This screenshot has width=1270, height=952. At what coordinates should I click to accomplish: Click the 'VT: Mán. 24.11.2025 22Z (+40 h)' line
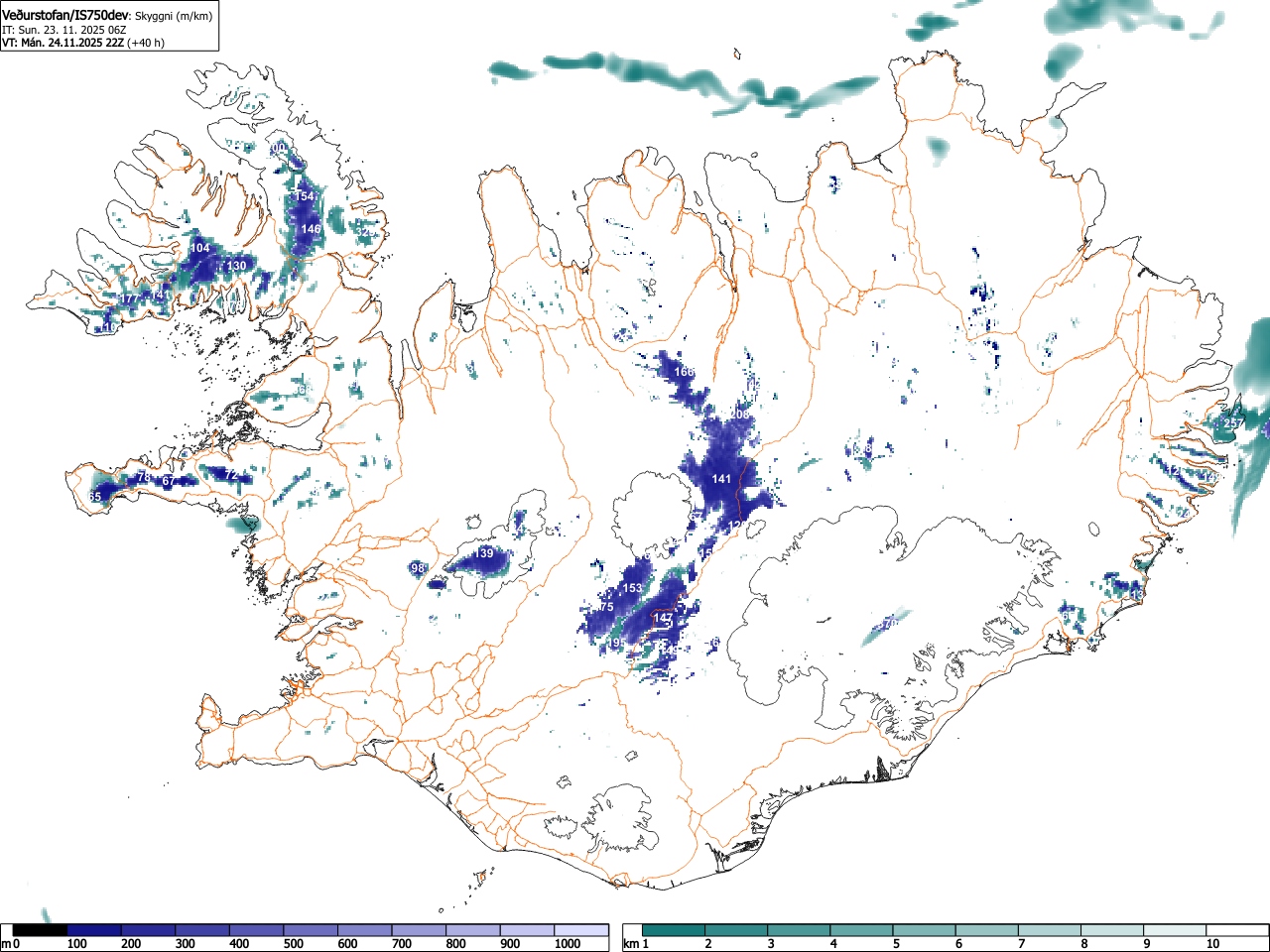(x=83, y=43)
